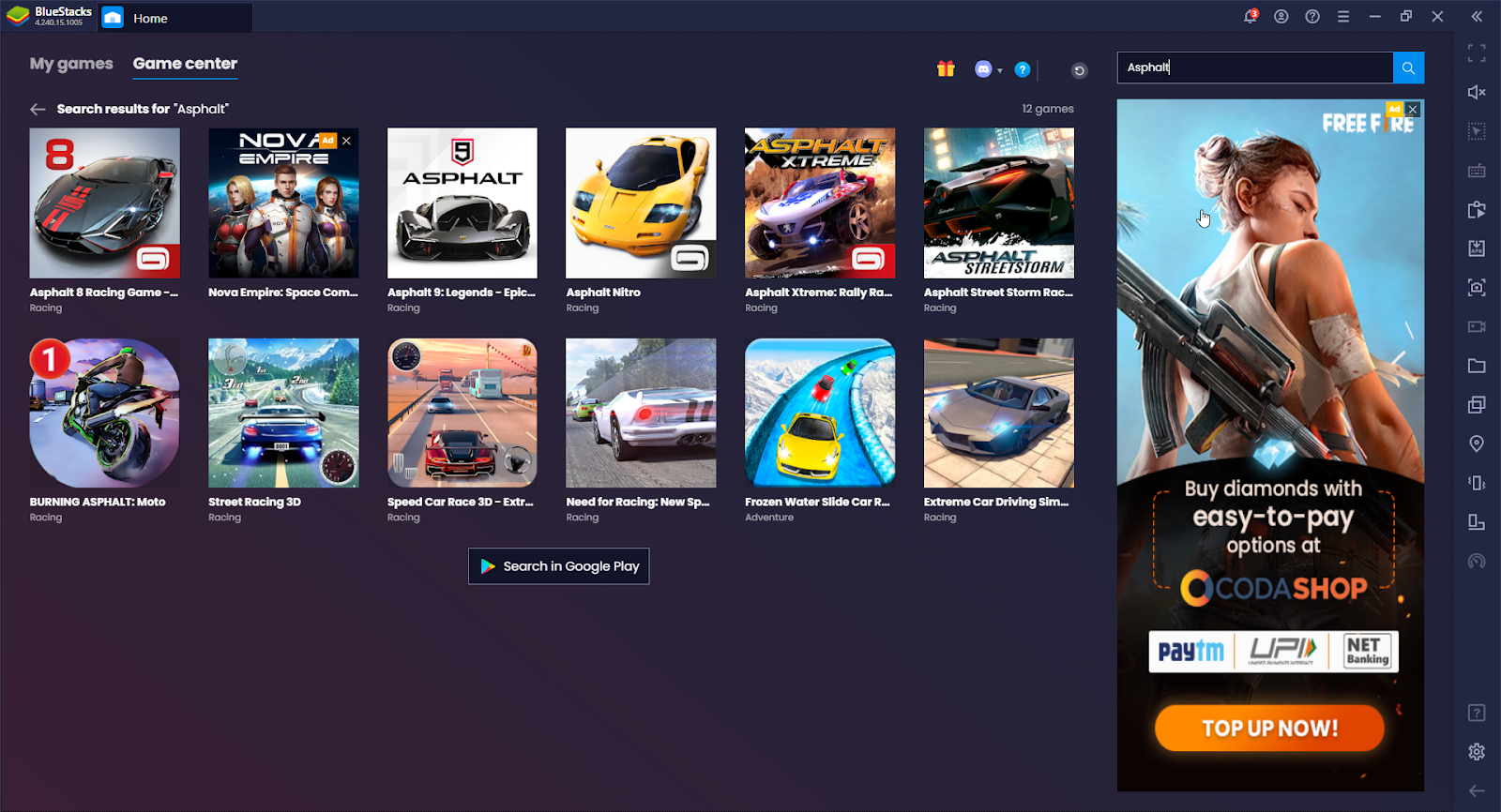Viewport: 1501px width, 812px height.
Task: Open Asphalt Street Storm Racing thumbnail
Action: 999,203
